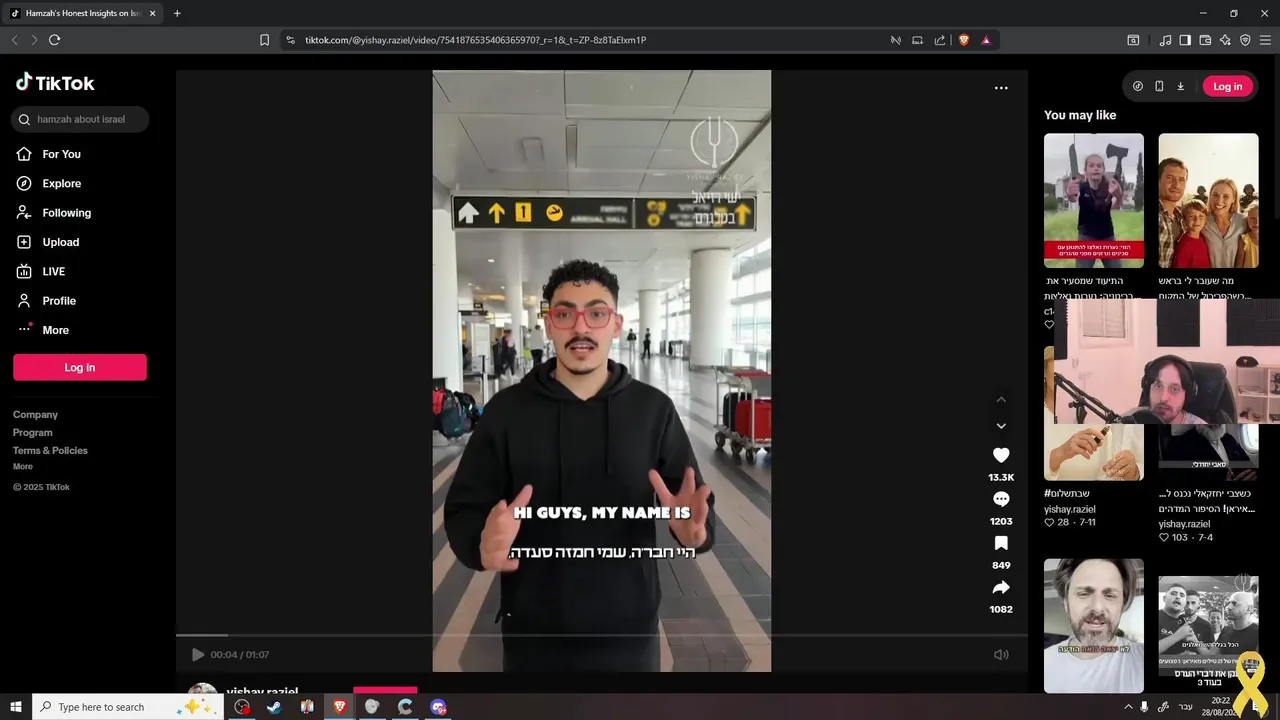
Task: Go to the Profile page
Action: point(45,300)
